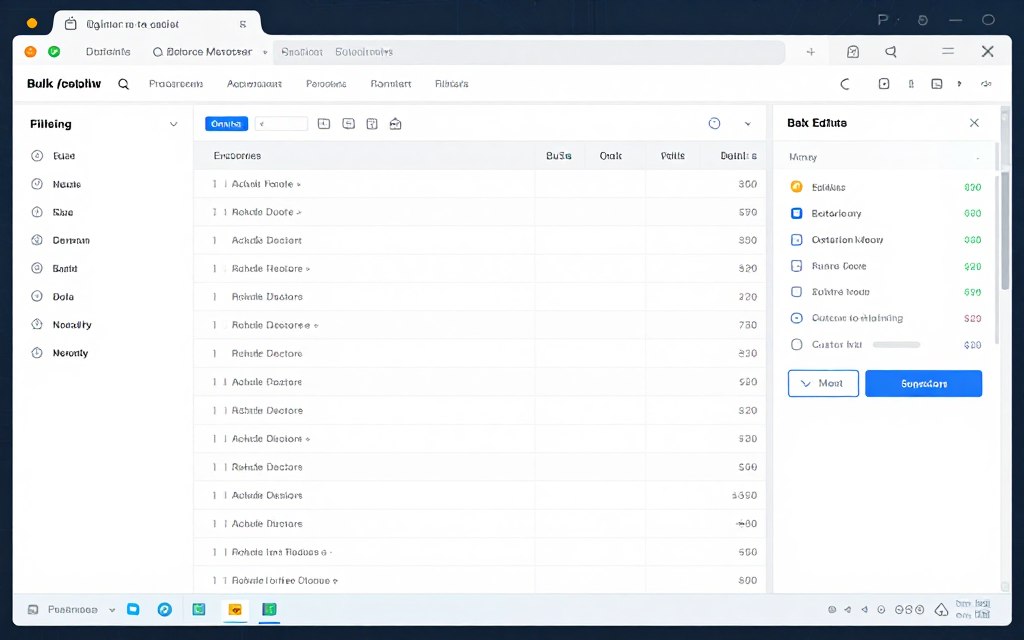
Task: Click the plus icon in browser bar
Action: 810,52
